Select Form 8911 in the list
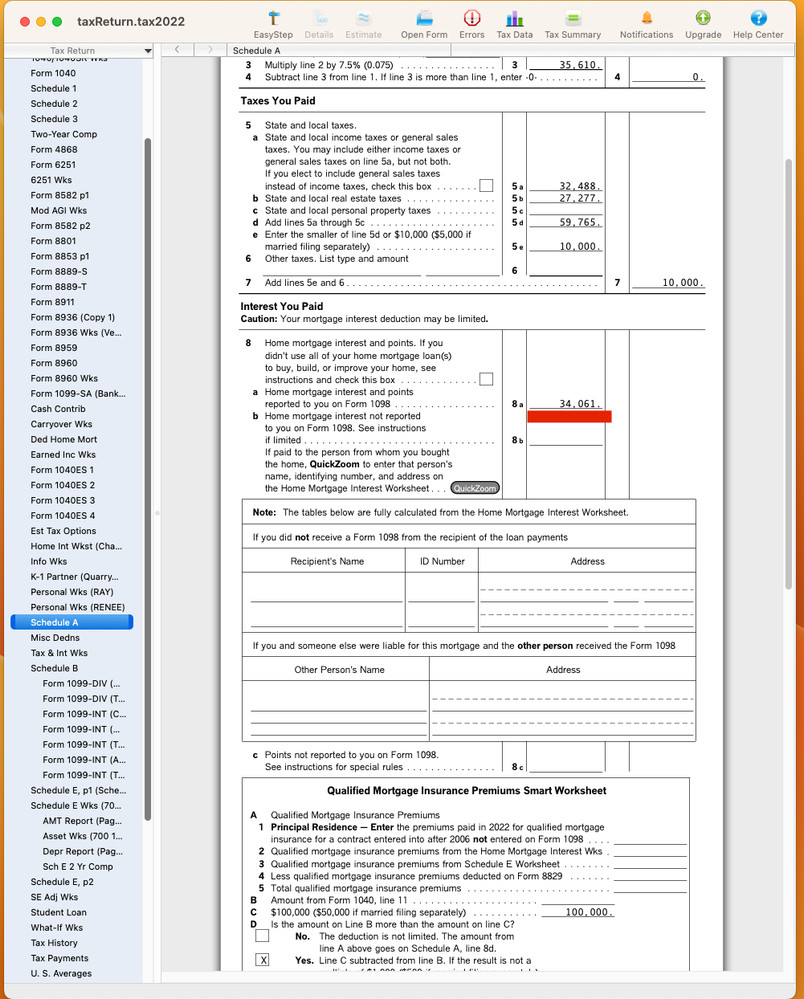804x999 pixels. 52,303
